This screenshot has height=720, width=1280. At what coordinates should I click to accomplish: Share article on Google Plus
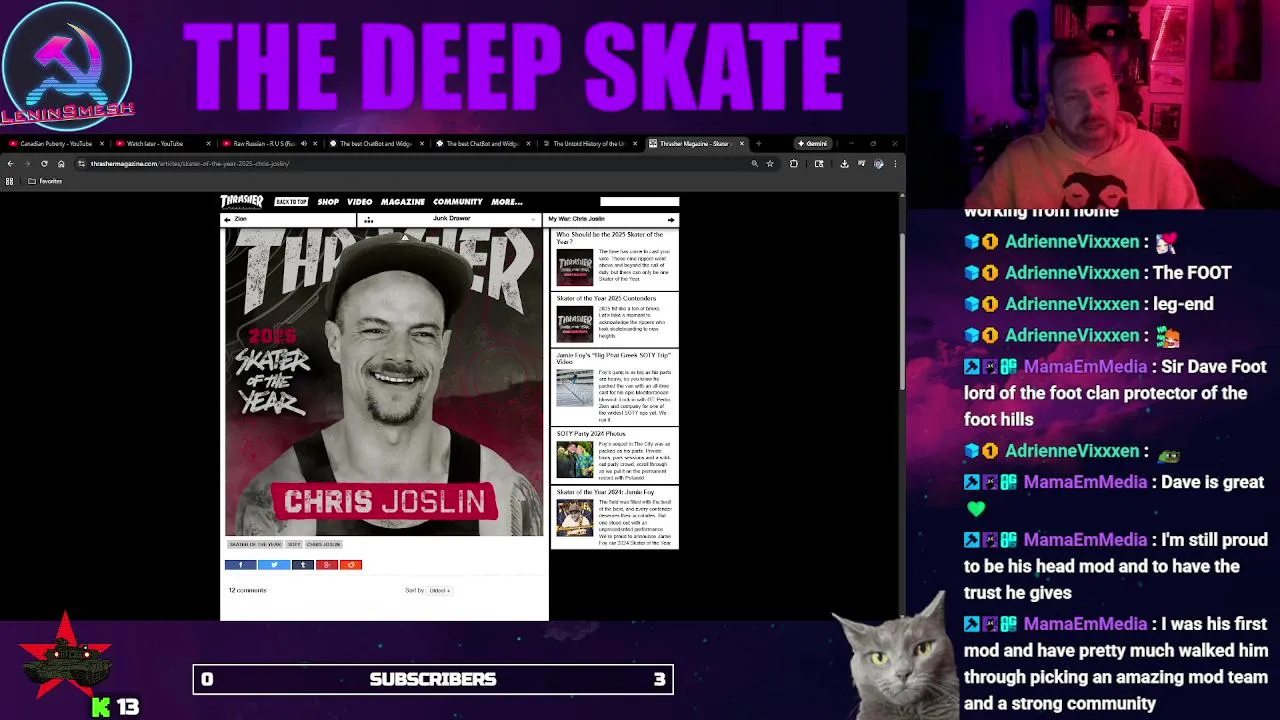(x=327, y=565)
